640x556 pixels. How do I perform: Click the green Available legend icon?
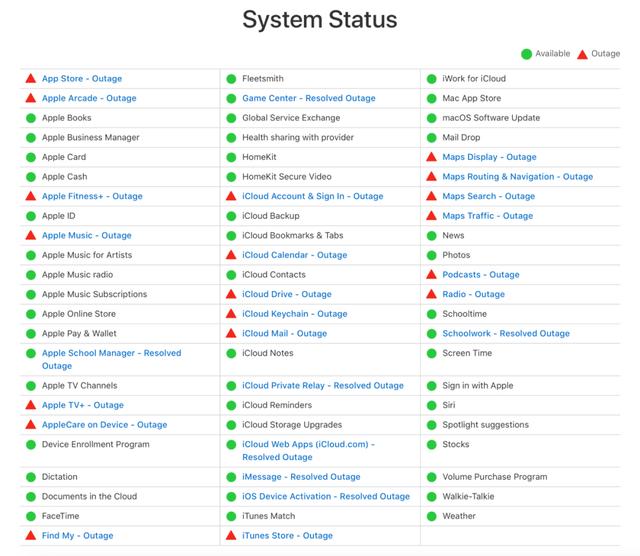(526, 54)
